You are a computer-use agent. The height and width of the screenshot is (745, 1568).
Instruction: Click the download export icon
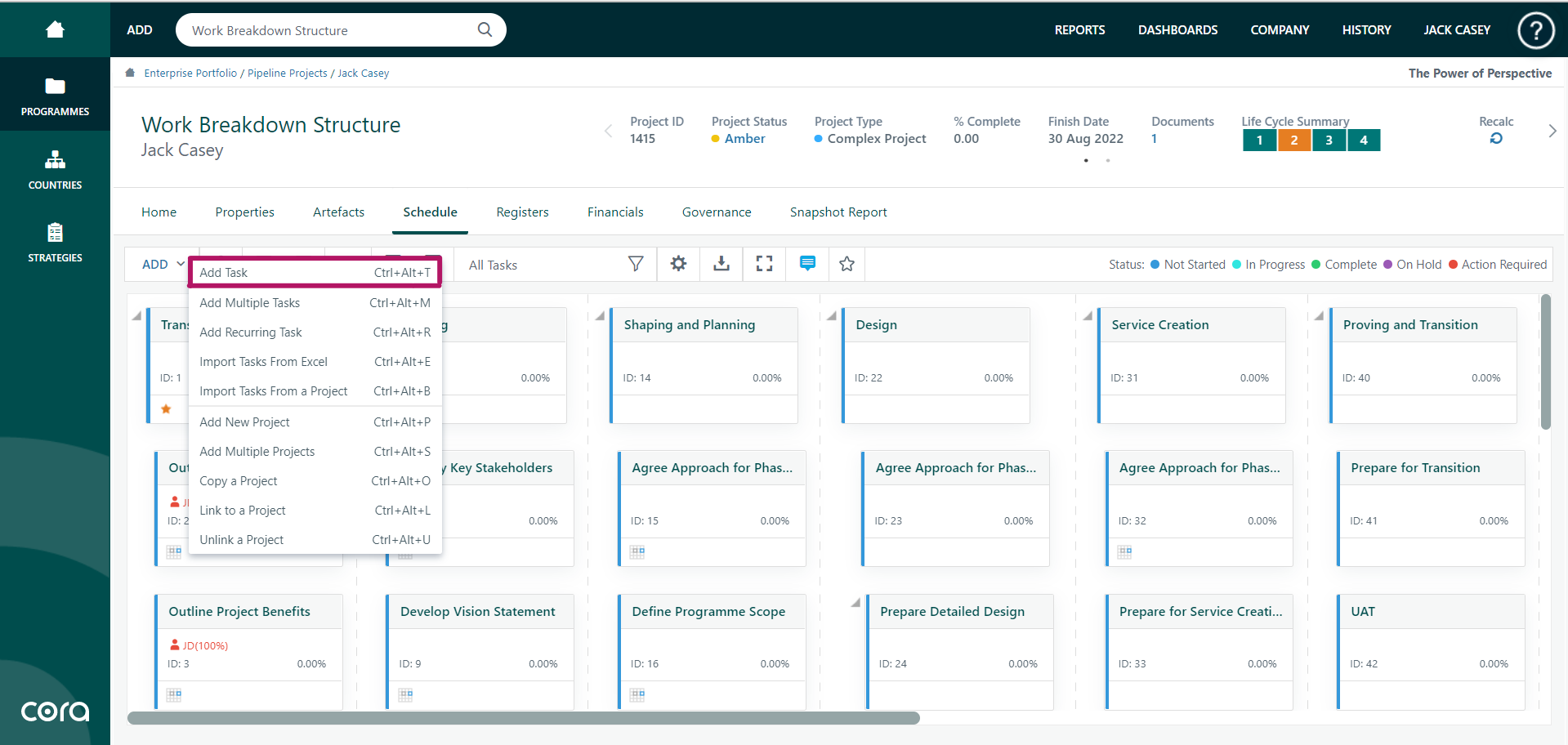721,263
